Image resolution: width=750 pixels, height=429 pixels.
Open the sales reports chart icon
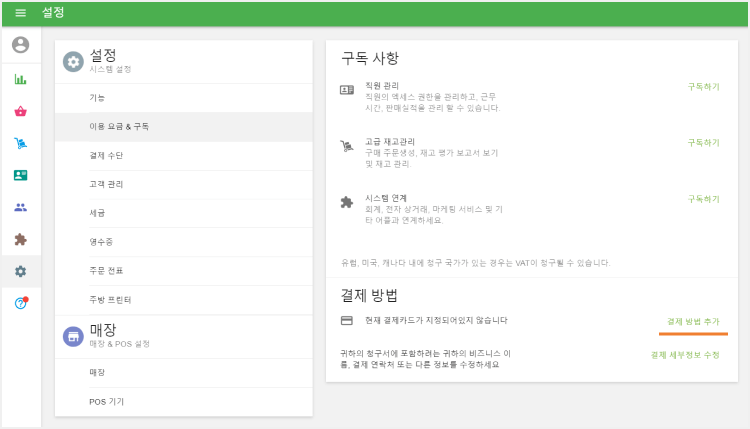point(21,79)
